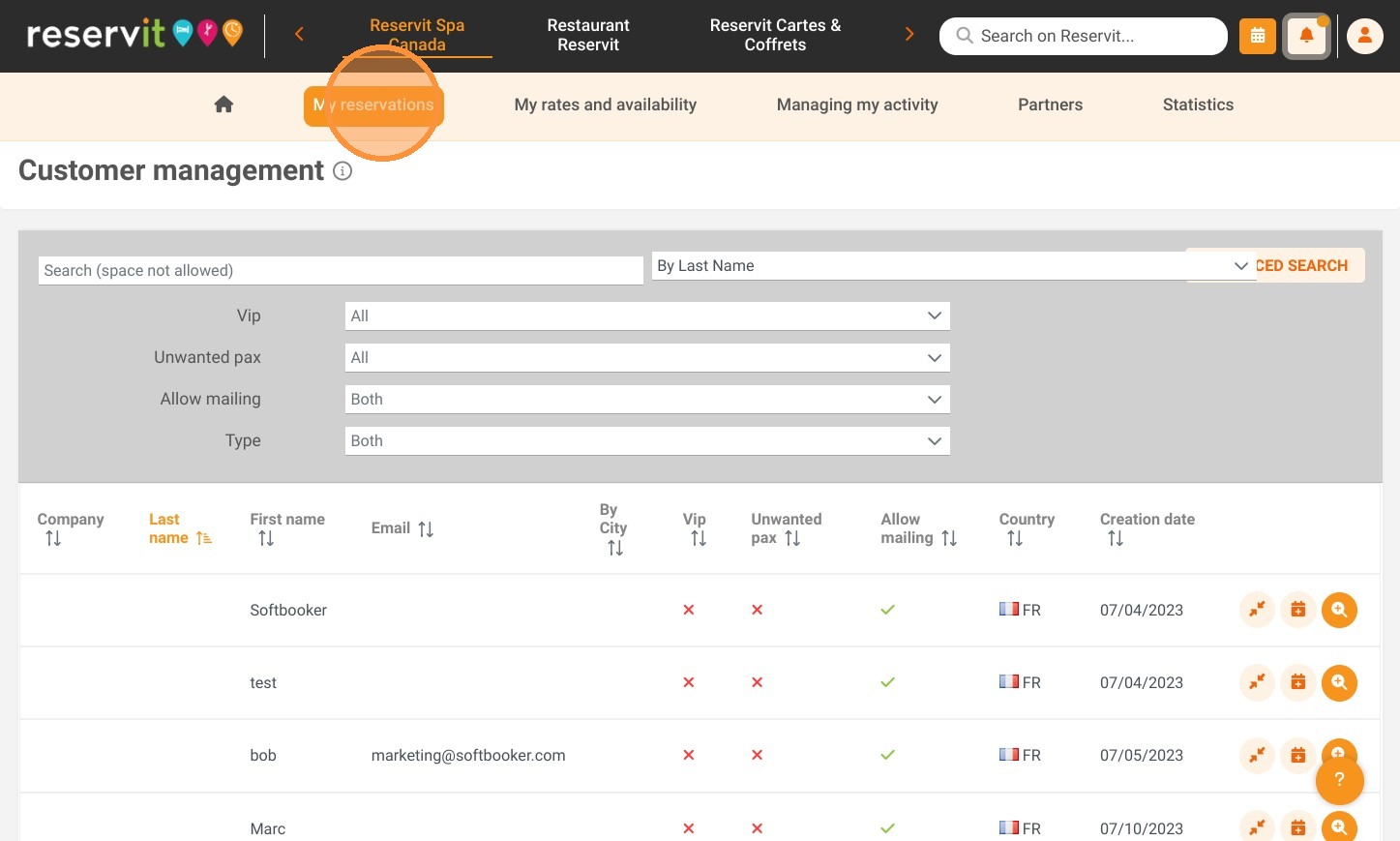Viewport: 1400px width, 841px height.
Task: Merge the test customer row
Action: (x=1257, y=682)
